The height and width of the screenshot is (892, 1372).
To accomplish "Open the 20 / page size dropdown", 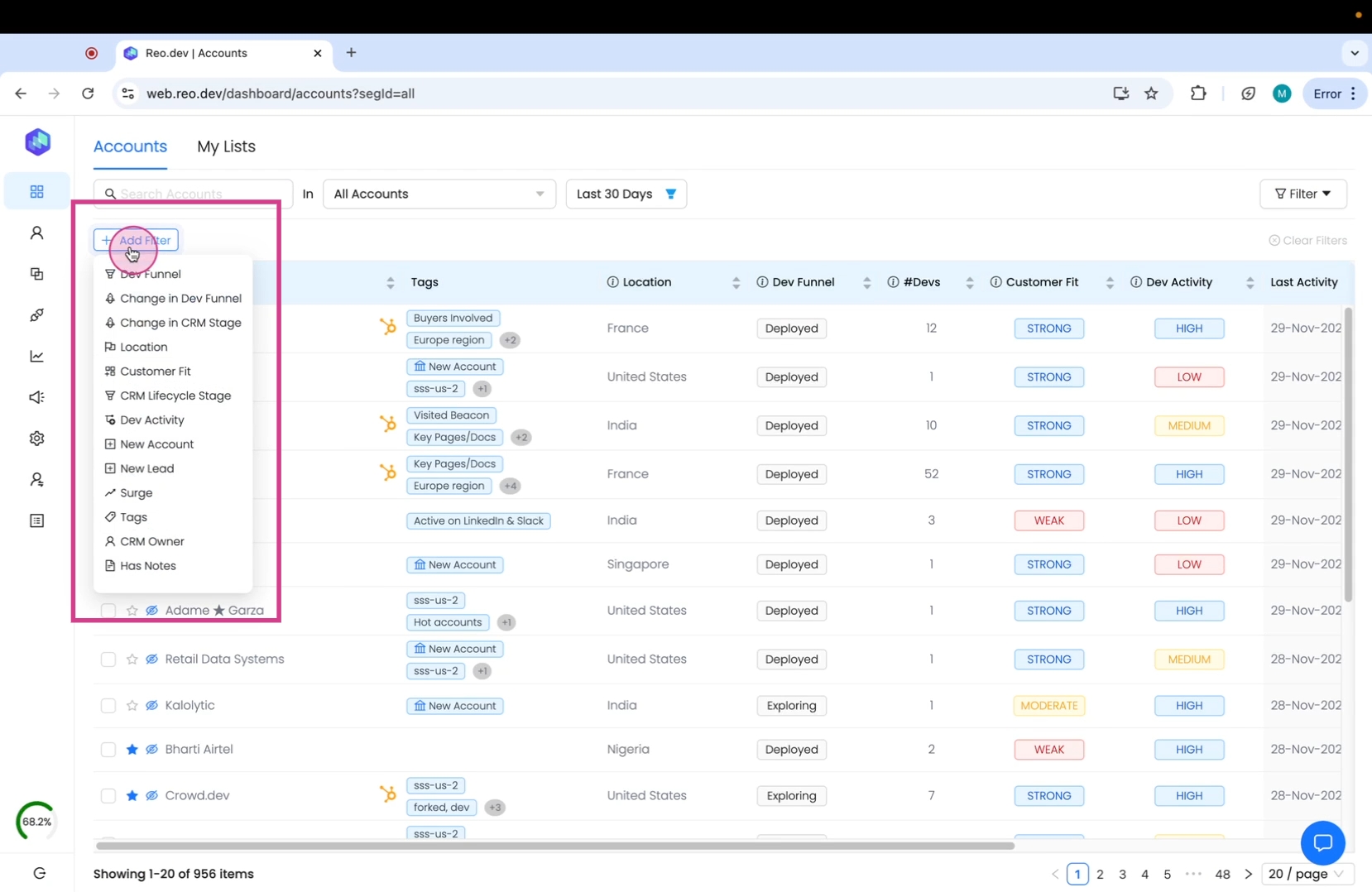I will 1307,874.
